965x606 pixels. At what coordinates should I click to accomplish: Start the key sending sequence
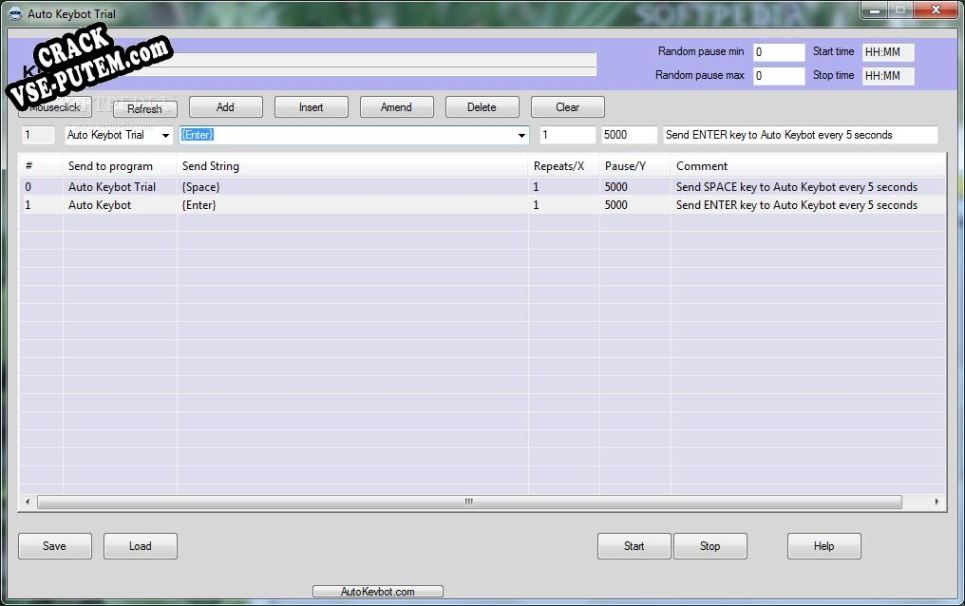click(x=634, y=546)
